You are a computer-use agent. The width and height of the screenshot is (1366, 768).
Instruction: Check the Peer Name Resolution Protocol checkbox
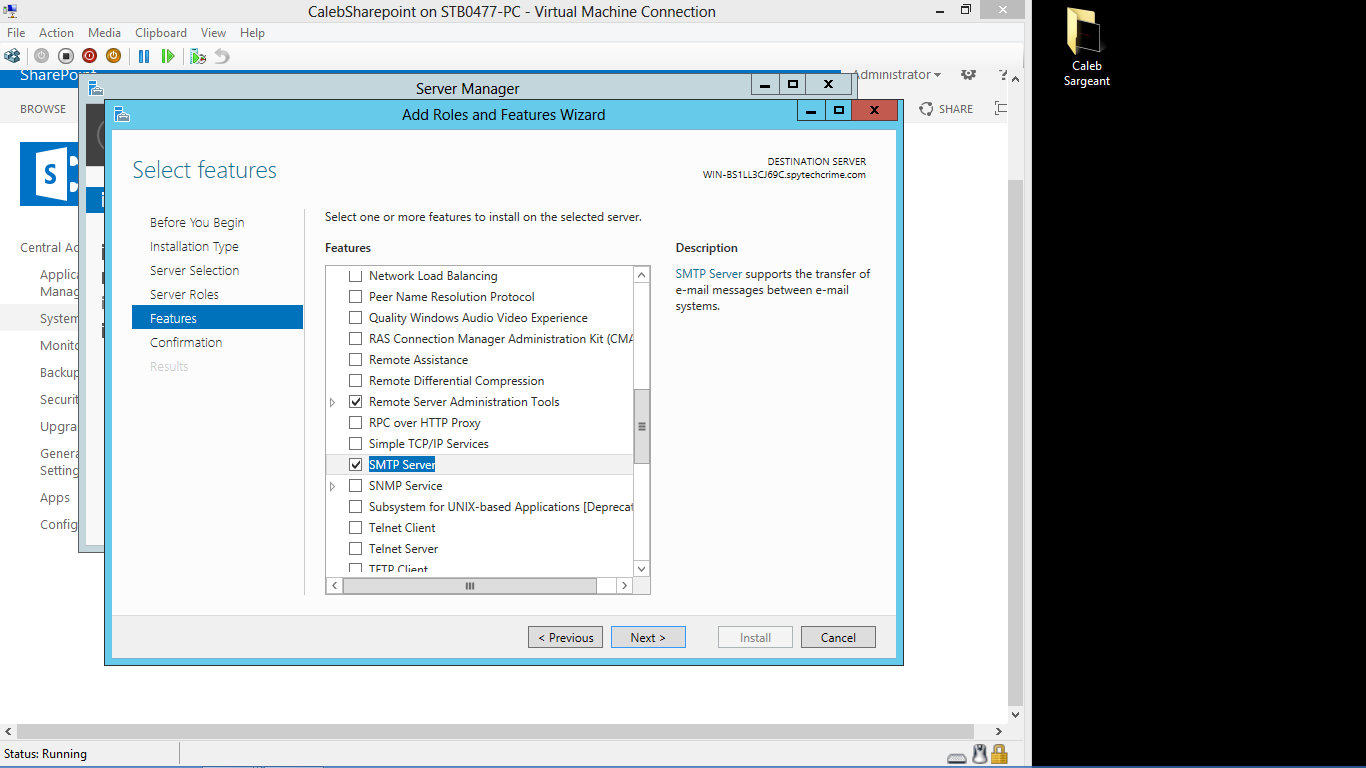(355, 297)
